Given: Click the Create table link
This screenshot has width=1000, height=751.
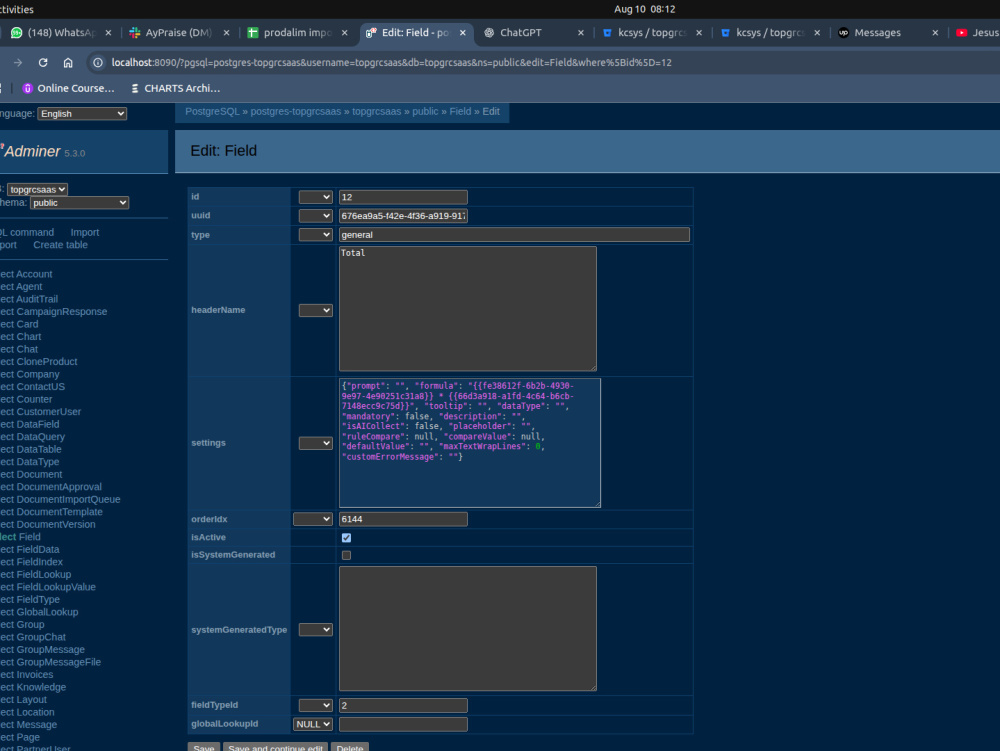Looking at the screenshot, I should click(x=61, y=245).
